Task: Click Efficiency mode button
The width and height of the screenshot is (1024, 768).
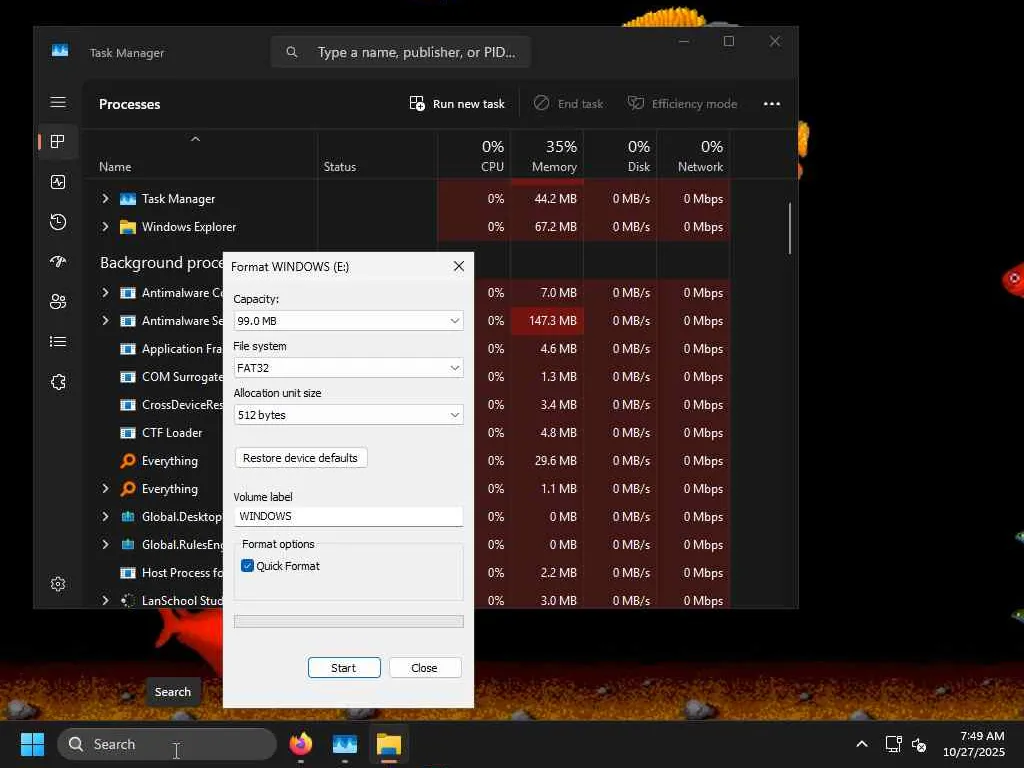Action: tap(682, 104)
